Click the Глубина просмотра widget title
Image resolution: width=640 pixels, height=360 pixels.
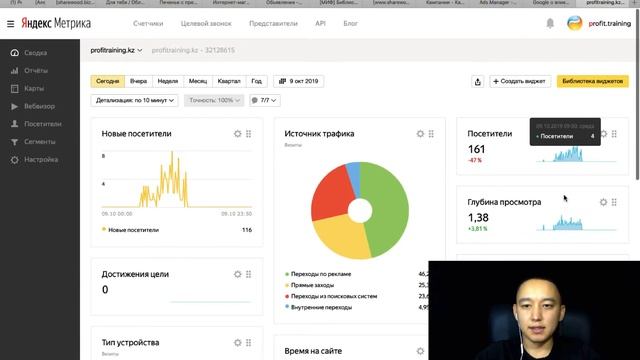click(x=504, y=202)
